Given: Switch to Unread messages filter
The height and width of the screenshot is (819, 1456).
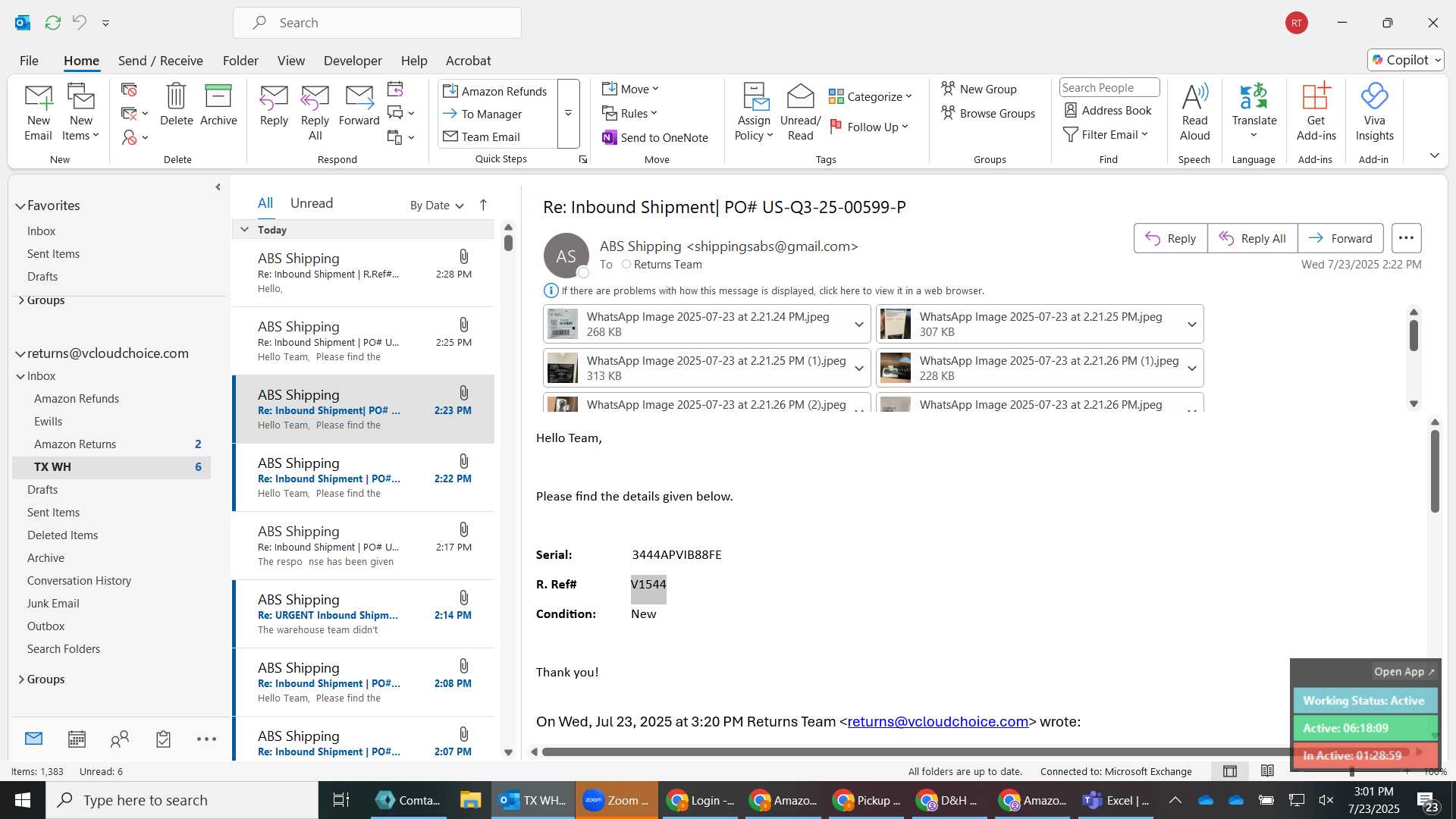Looking at the screenshot, I should click(312, 203).
